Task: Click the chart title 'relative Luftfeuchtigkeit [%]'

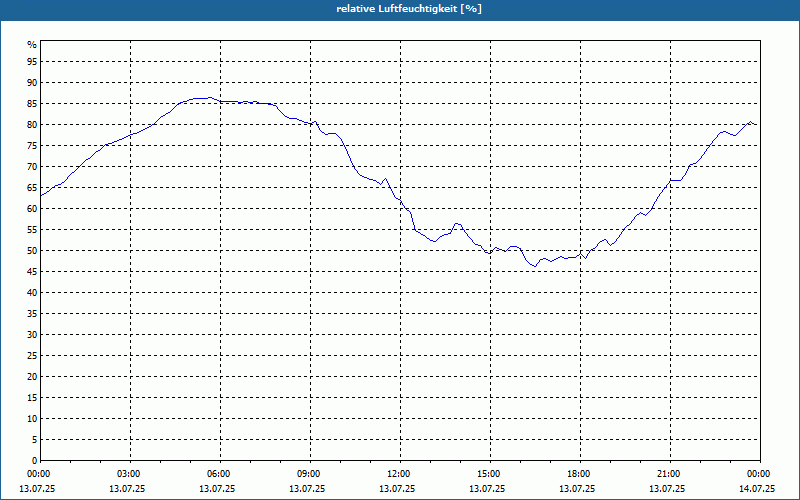Action: pyautogui.click(x=409, y=9)
